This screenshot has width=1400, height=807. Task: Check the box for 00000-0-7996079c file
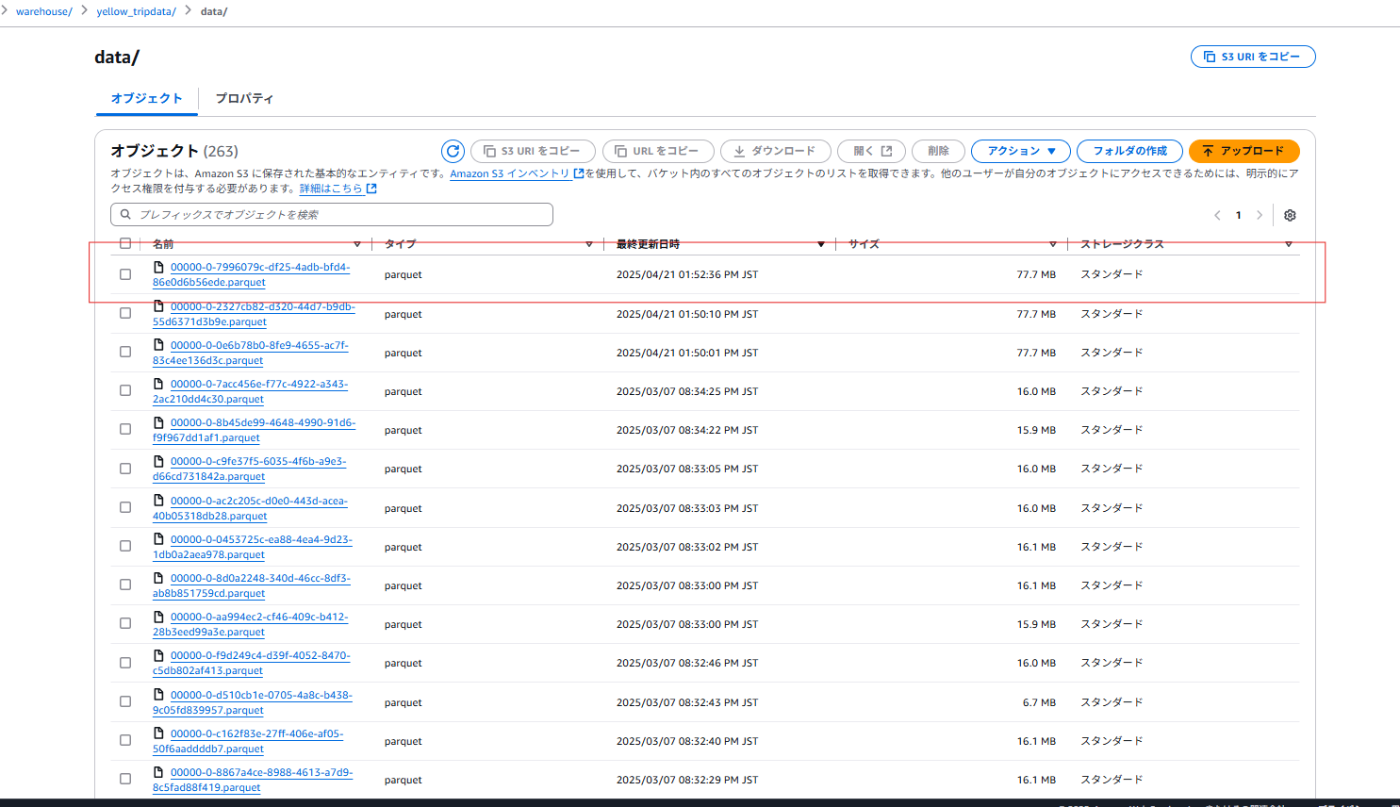[x=125, y=274]
